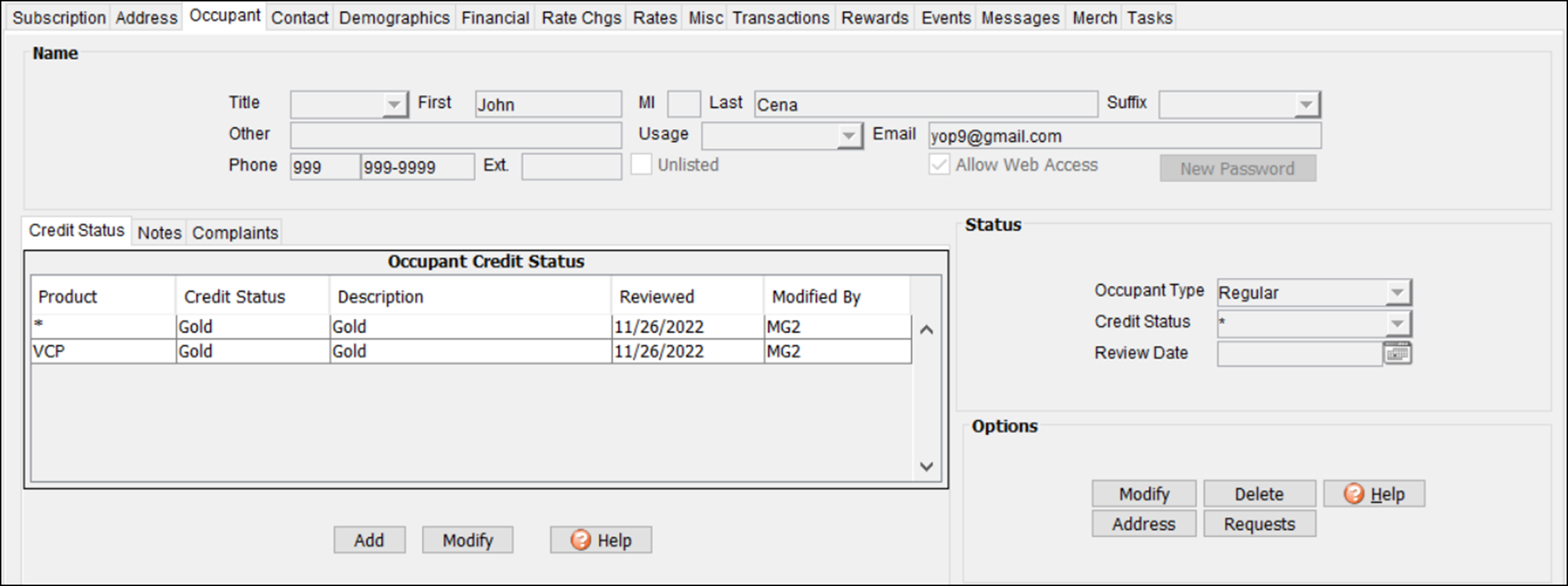The image size is (1568, 586).
Task: Toggle Allow Web Access checkbox
Action: pyautogui.click(x=939, y=165)
